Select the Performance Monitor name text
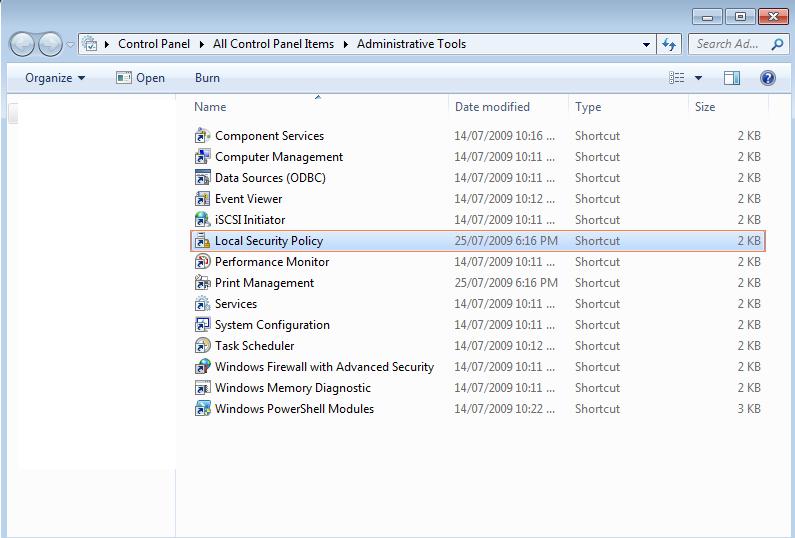This screenshot has width=795, height=538. pyautogui.click(x=272, y=262)
